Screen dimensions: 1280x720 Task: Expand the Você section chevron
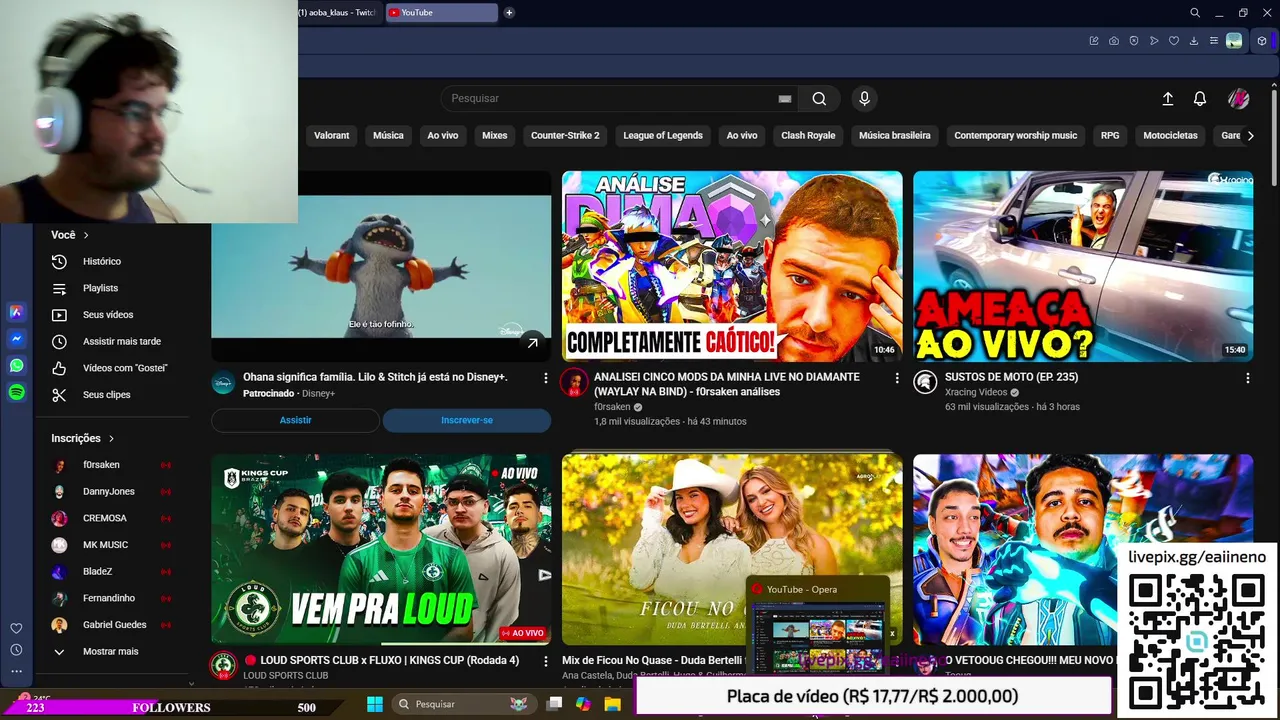(86, 235)
